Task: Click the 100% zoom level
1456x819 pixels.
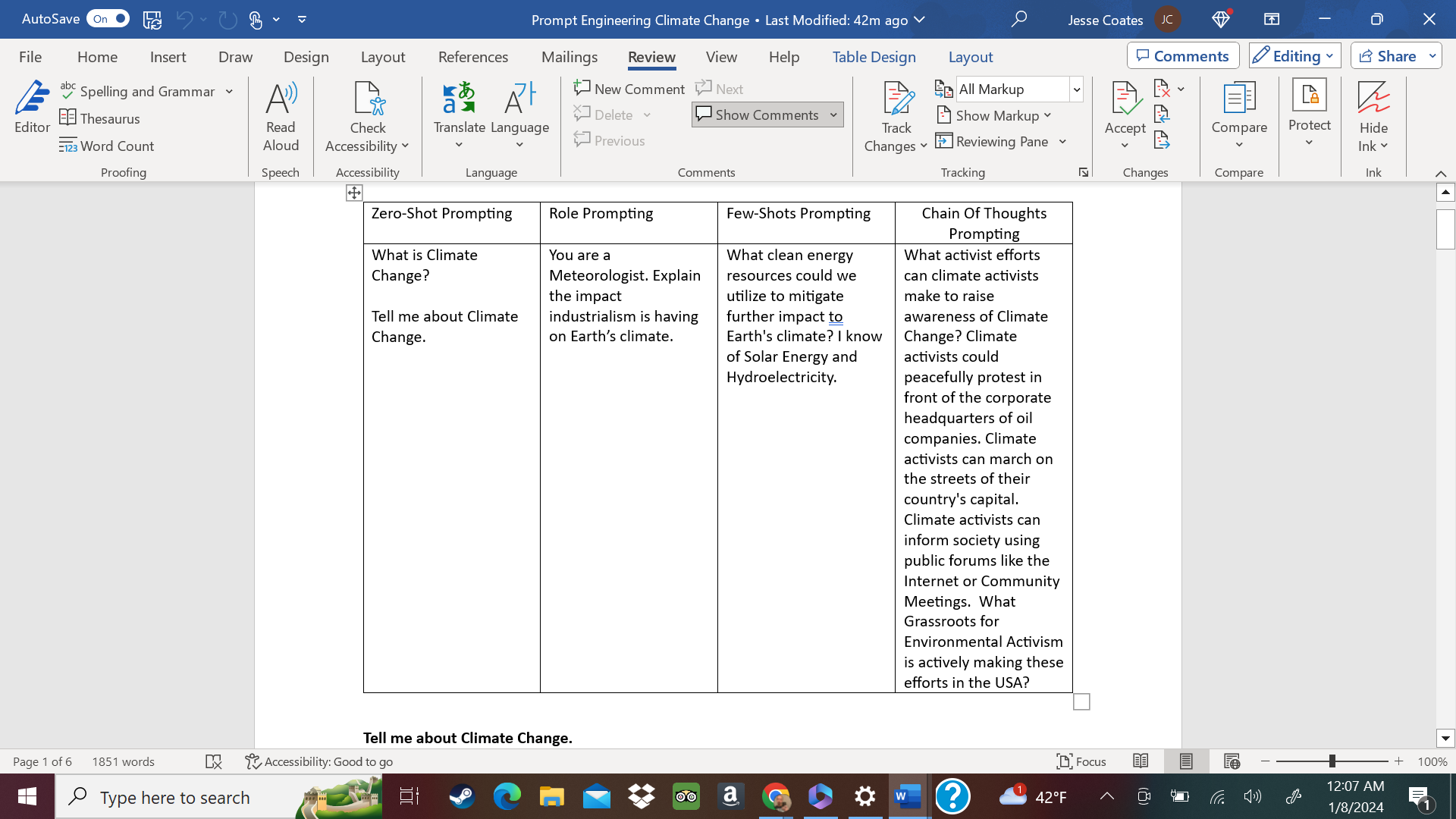Action: pyautogui.click(x=1432, y=761)
